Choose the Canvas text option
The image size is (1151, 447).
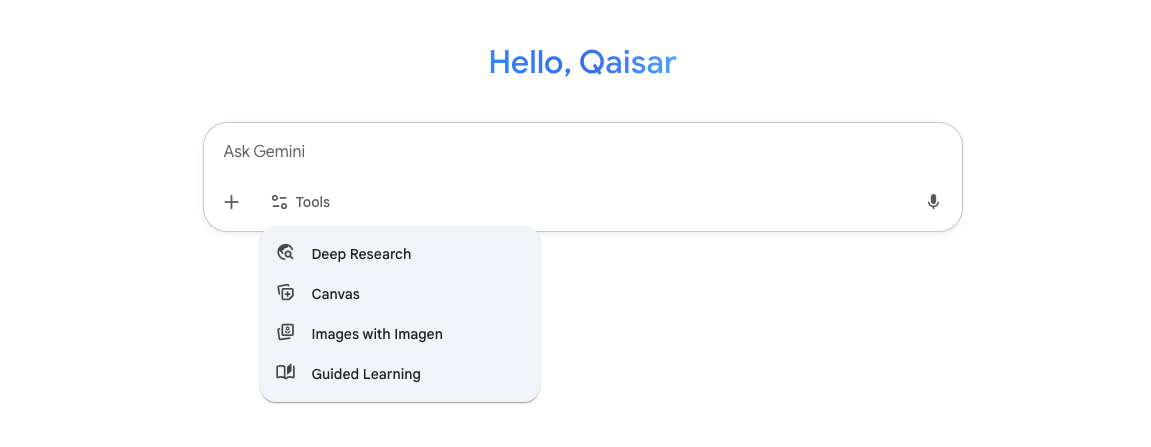point(335,294)
